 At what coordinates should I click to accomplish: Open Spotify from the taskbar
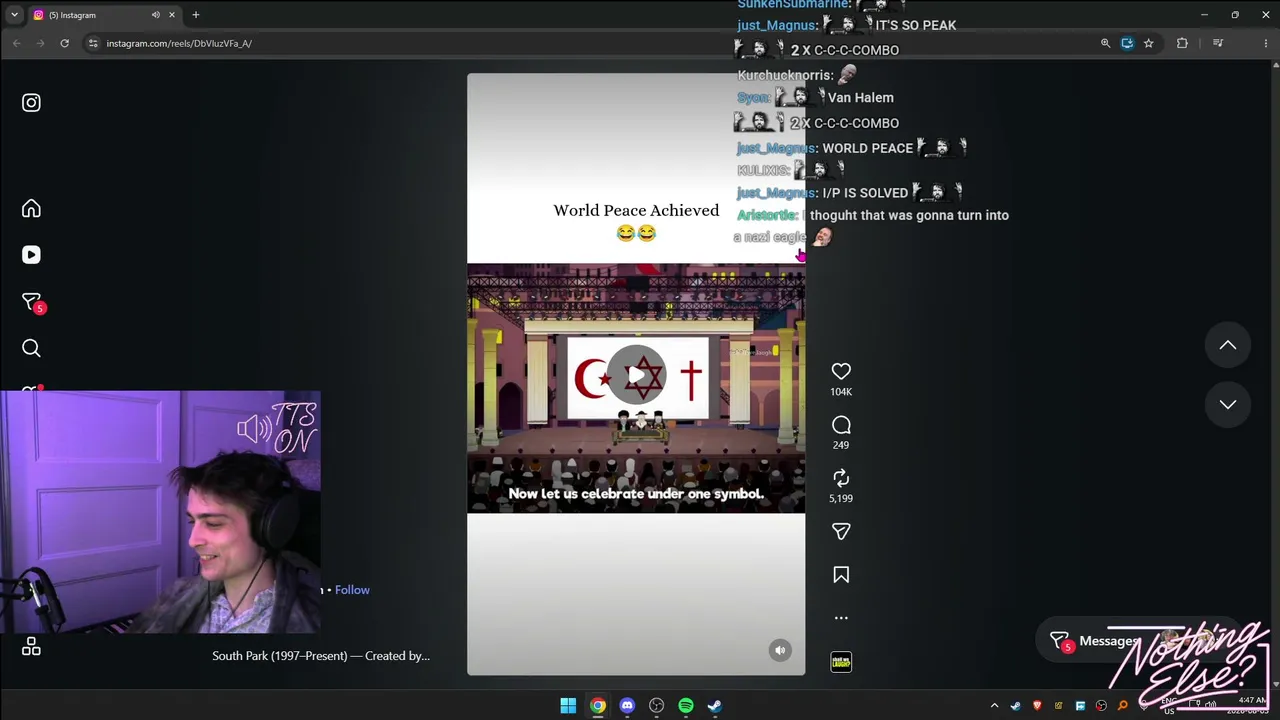[x=686, y=705]
